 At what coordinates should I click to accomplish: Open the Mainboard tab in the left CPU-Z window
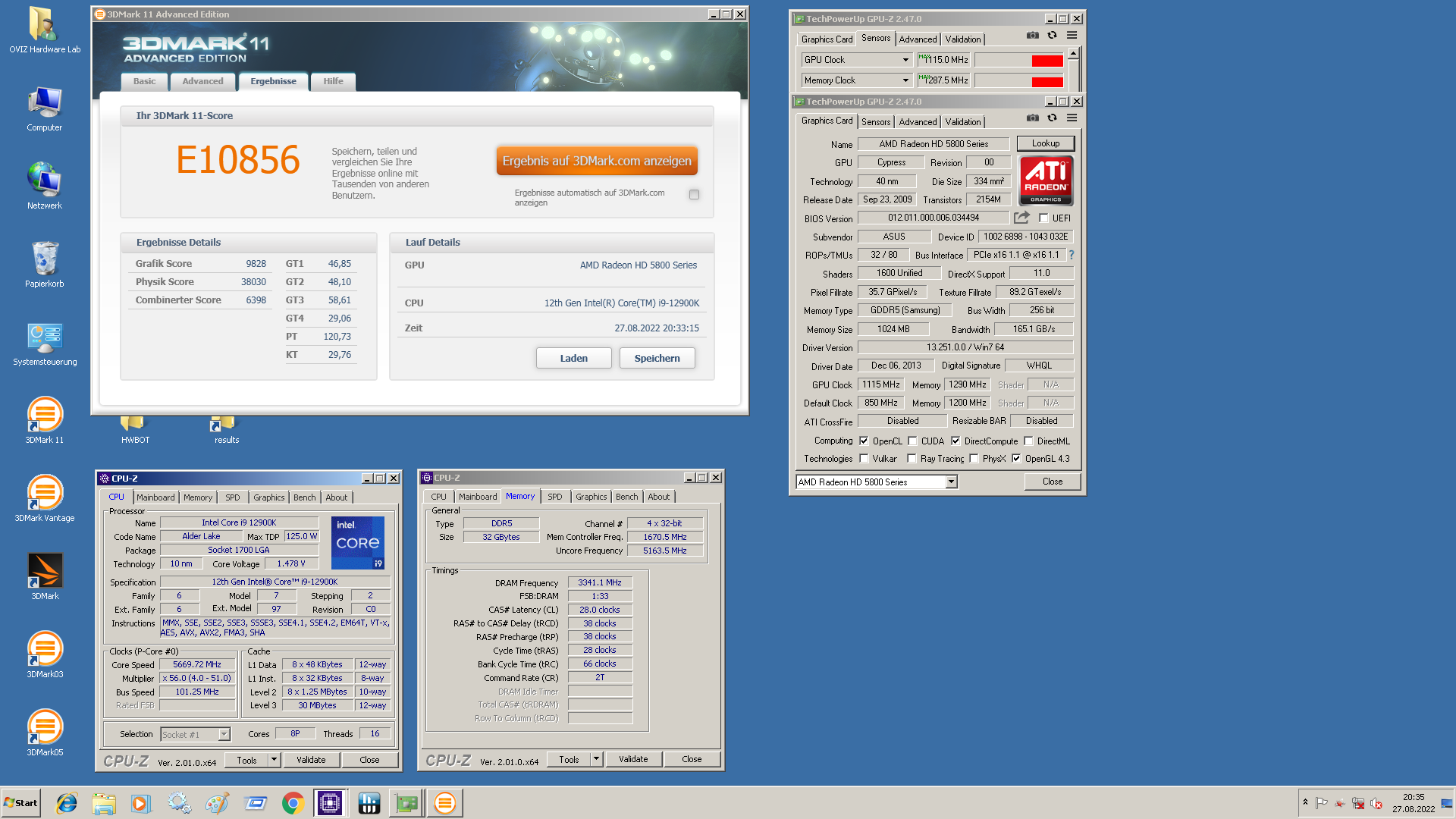155,497
